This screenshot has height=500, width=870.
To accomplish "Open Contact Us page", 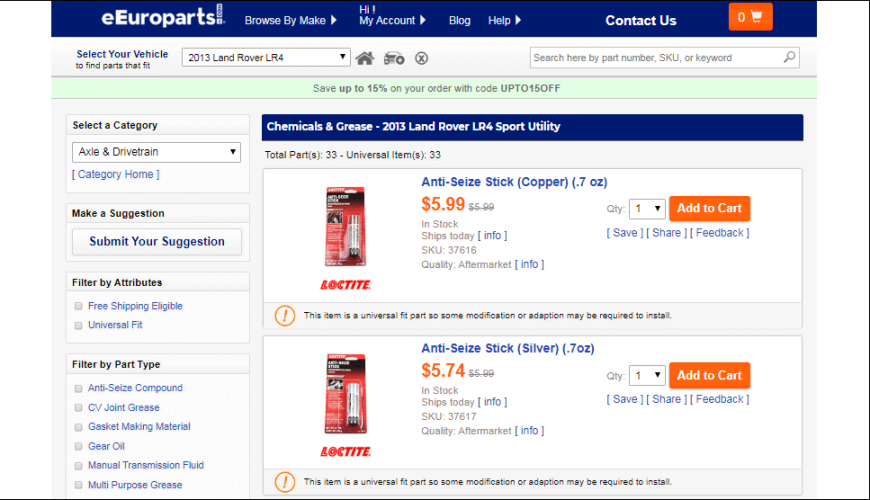I will pos(640,21).
